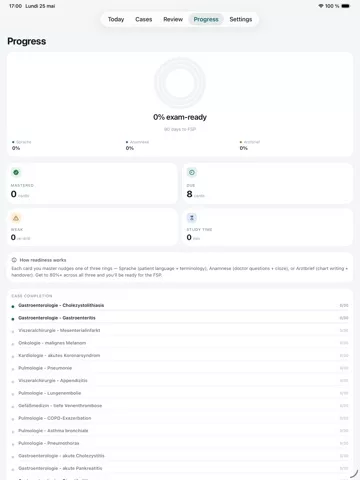This screenshot has width=360, height=480.
Task: Tap the 17:00 clock in status bar
Action: [x=15, y=6]
